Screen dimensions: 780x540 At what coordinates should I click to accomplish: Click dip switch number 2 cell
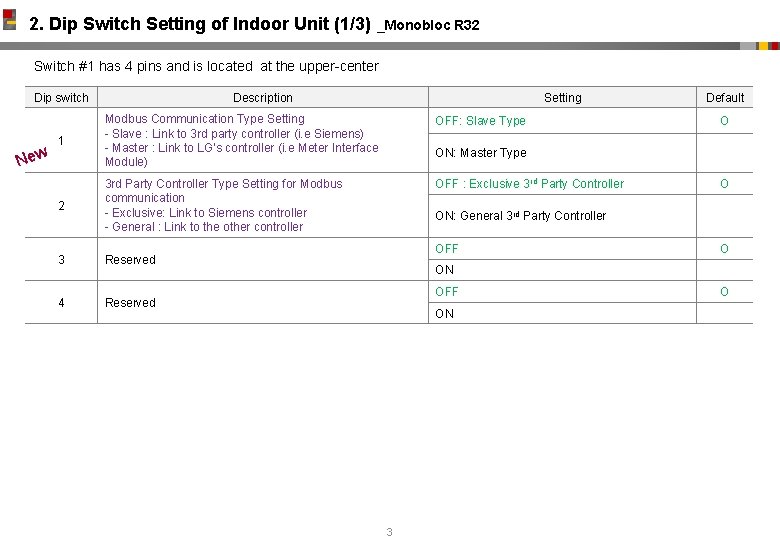coord(61,205)
